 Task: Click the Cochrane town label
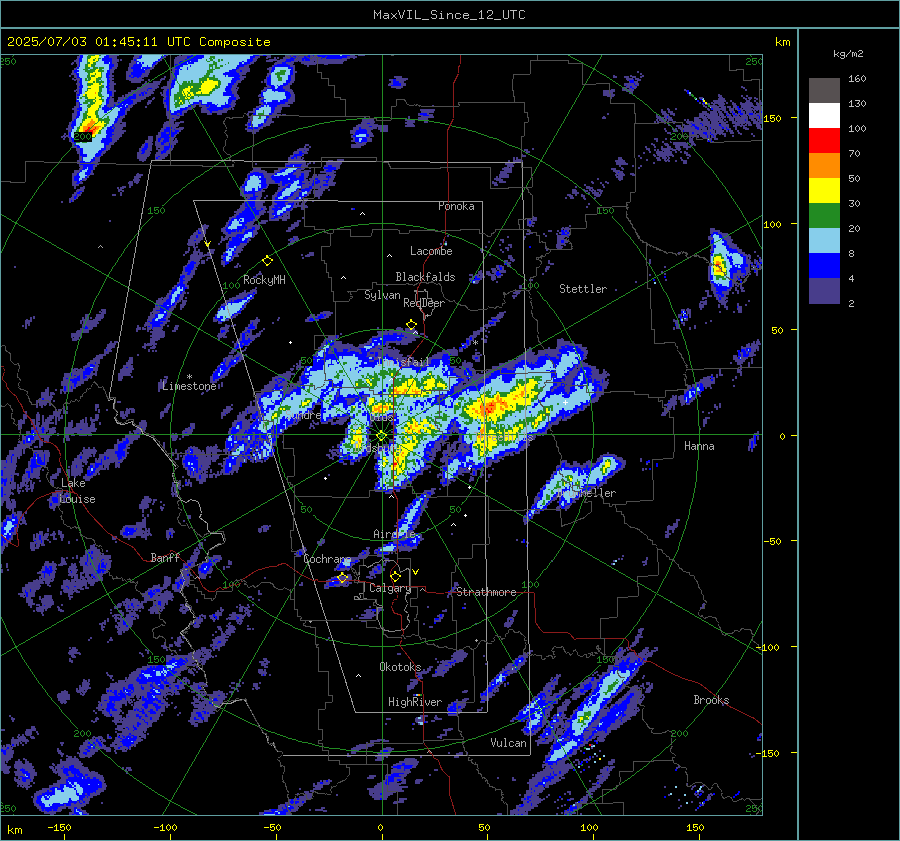[327, 559]
